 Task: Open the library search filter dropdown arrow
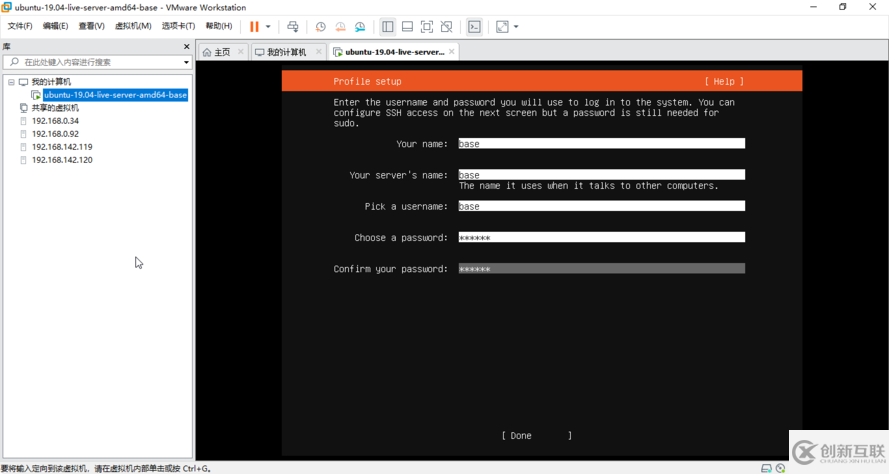tap(187, 62)
